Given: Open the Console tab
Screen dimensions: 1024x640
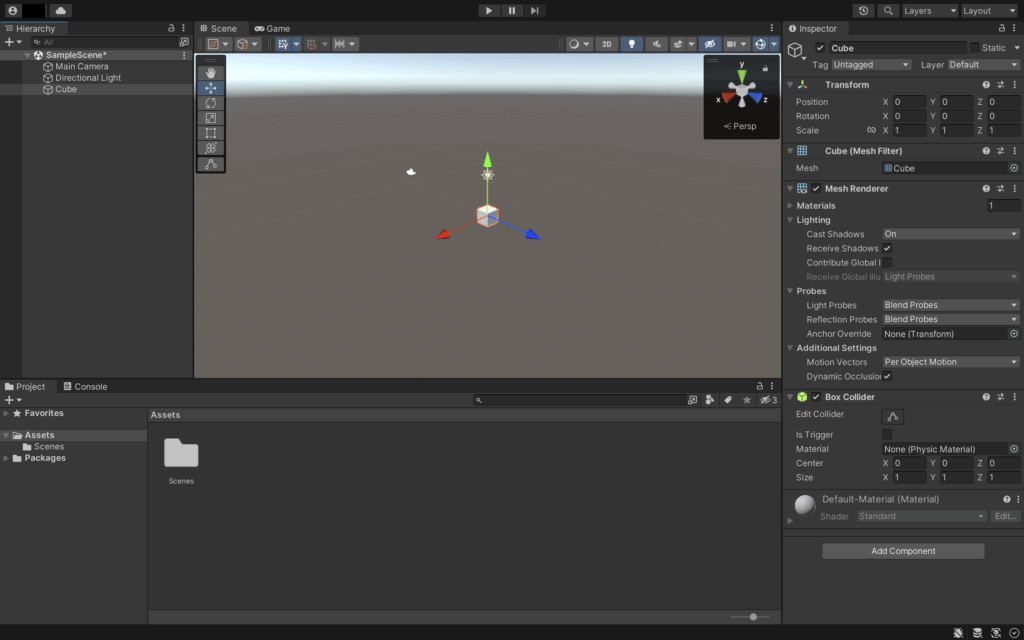Looking at the screenshot, I should [85, 387].
